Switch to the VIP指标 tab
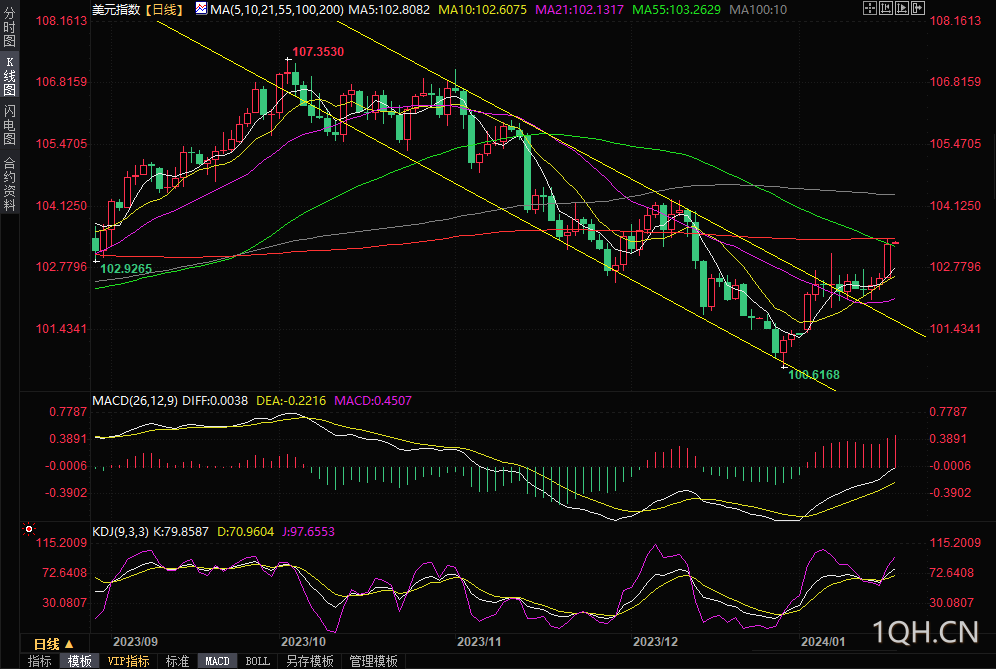 pyautogui.click(x=128, y=661)
